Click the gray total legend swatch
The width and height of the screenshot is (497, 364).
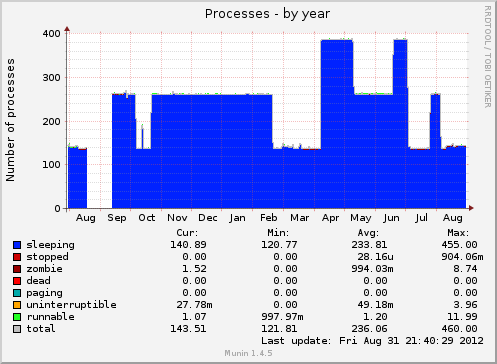(17, 329)
